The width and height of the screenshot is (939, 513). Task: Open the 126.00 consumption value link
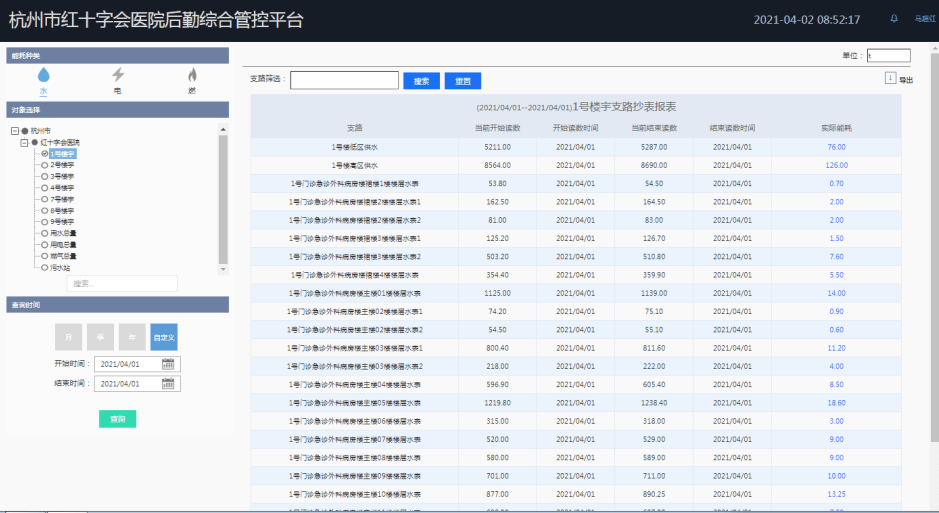(836, 165)
